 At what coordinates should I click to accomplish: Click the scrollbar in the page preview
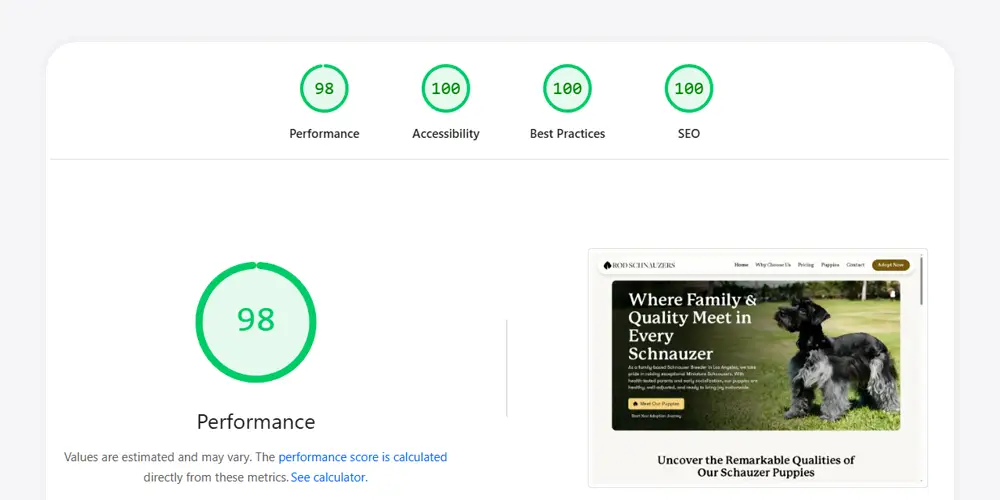click(x=921, y=280)
